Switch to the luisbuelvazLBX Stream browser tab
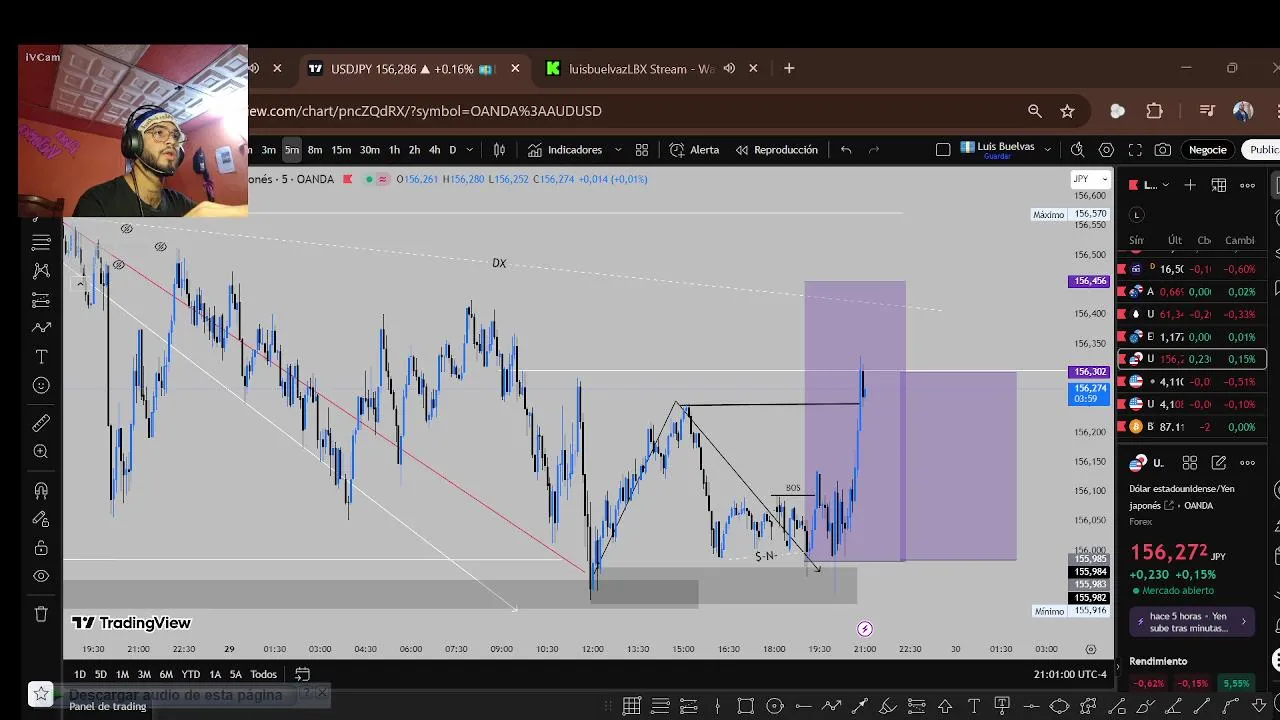The width and height of the screenshot is (1280, 720). (x=640, y=69)
